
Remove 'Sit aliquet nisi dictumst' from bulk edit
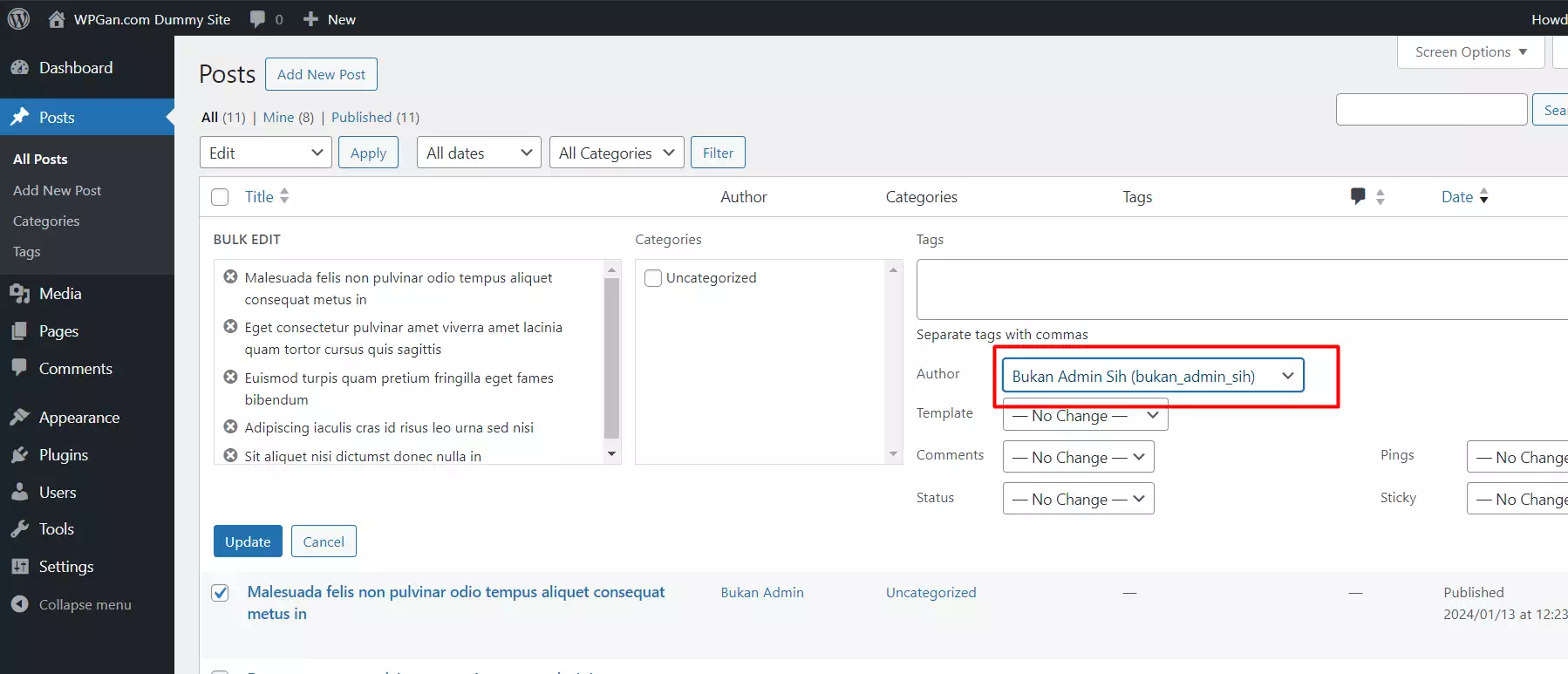pyautogui.click(x=230, y=455)
